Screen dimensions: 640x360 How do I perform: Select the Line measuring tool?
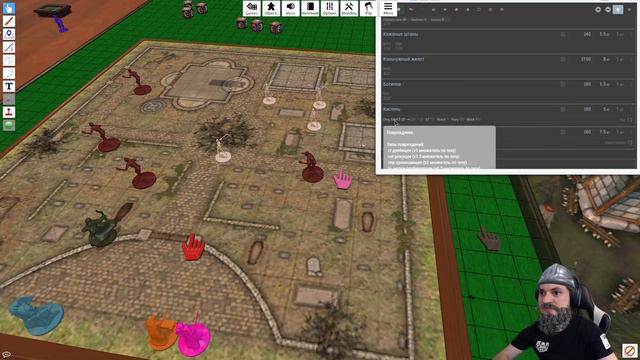tap(9, 47)
